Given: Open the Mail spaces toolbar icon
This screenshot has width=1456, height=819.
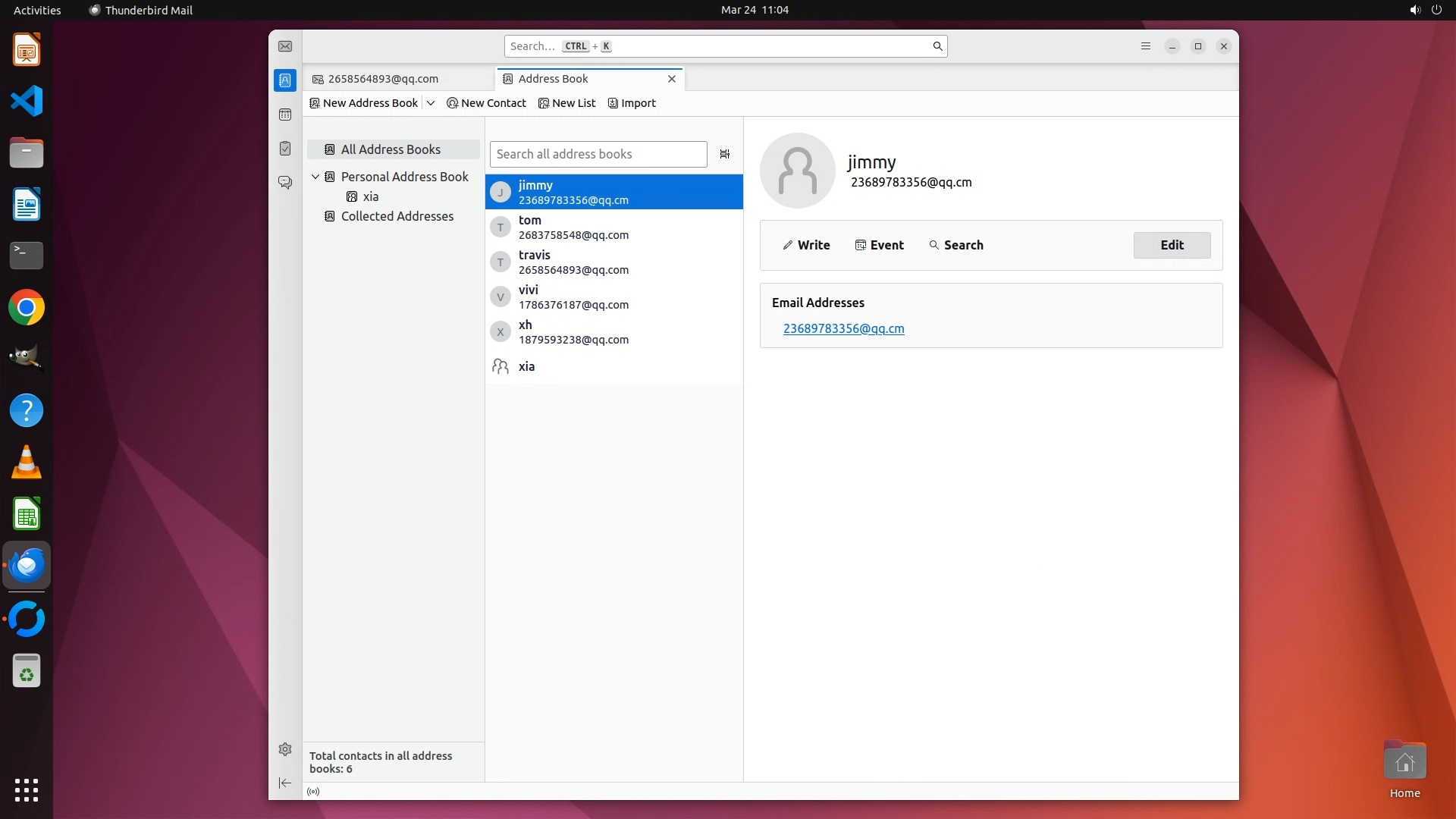Looking at the screenshot, I should coord(285,46).
